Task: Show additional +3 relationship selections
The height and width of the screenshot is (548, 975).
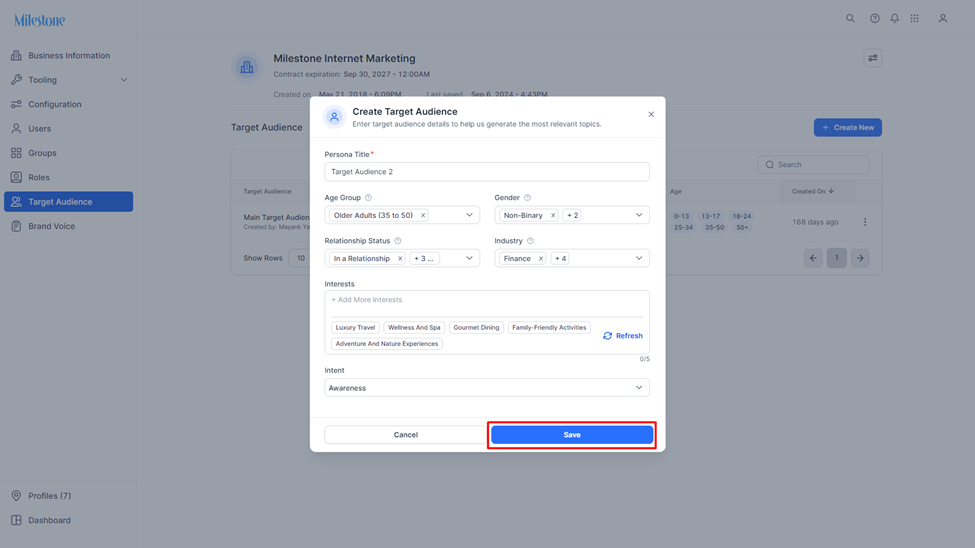Action: (x=424, y=259)
